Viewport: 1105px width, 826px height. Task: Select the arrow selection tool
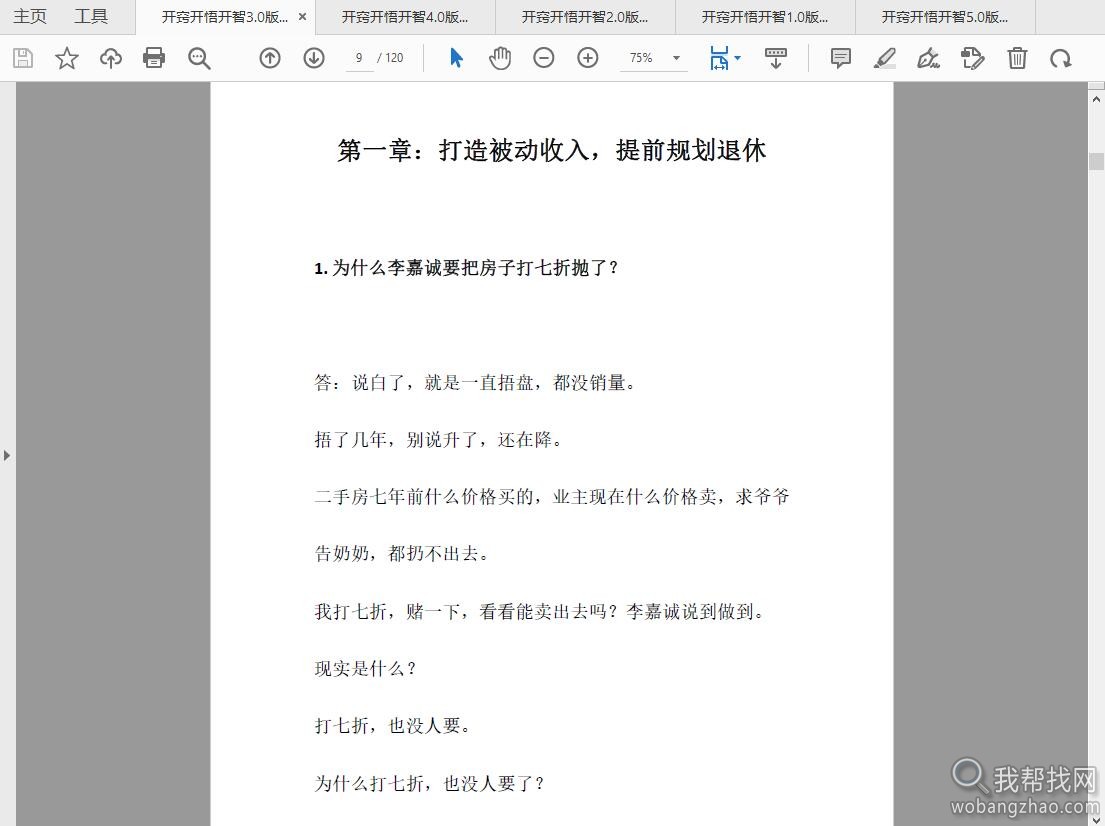[x=456, y=58]
